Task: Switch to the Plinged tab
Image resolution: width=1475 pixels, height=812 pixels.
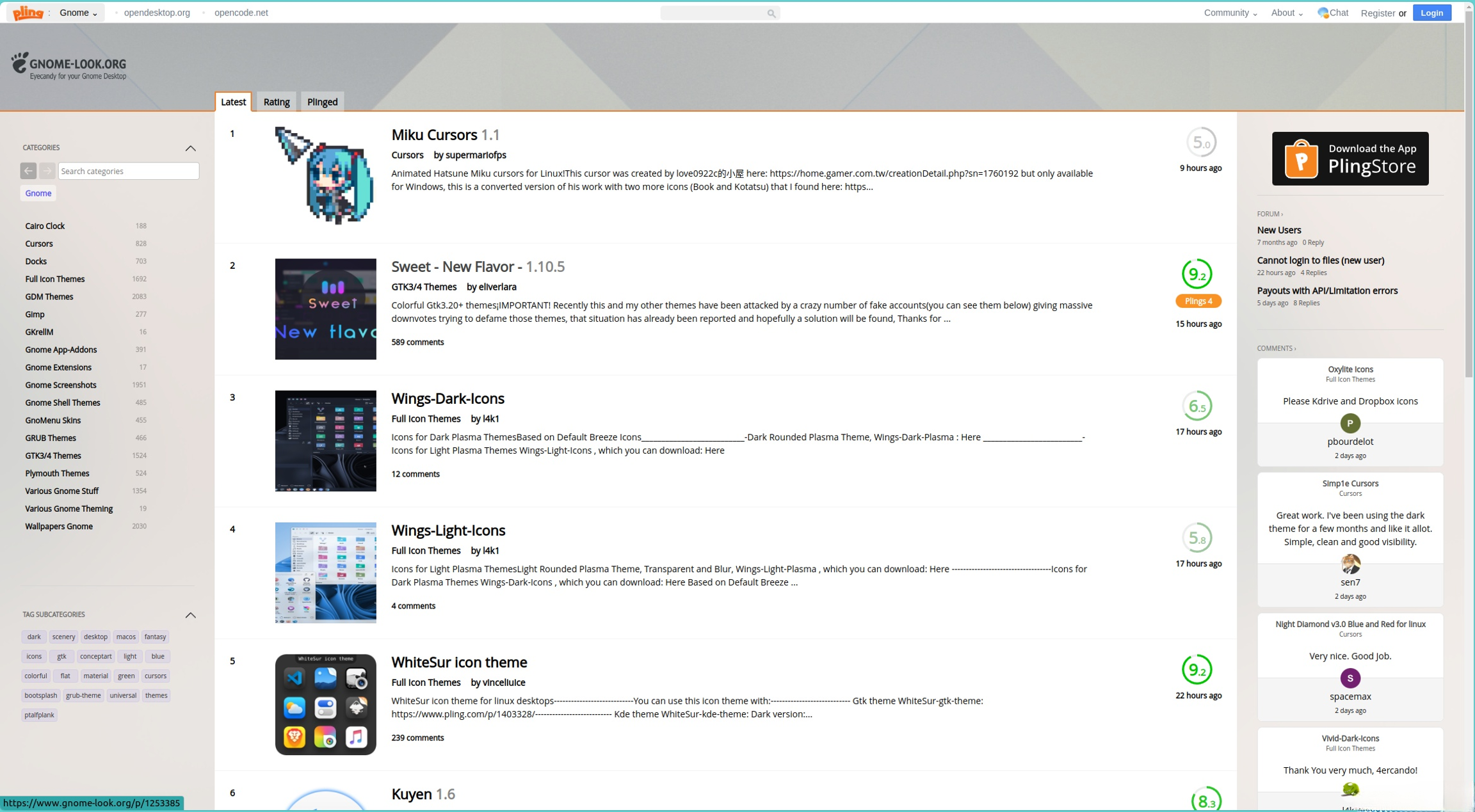Action: click(322, 102)
